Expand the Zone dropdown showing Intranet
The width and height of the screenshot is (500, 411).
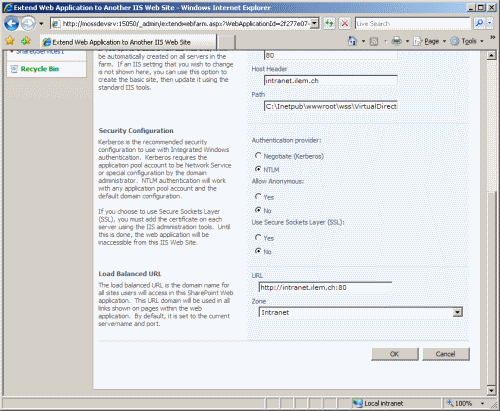[x=458, y=312]
